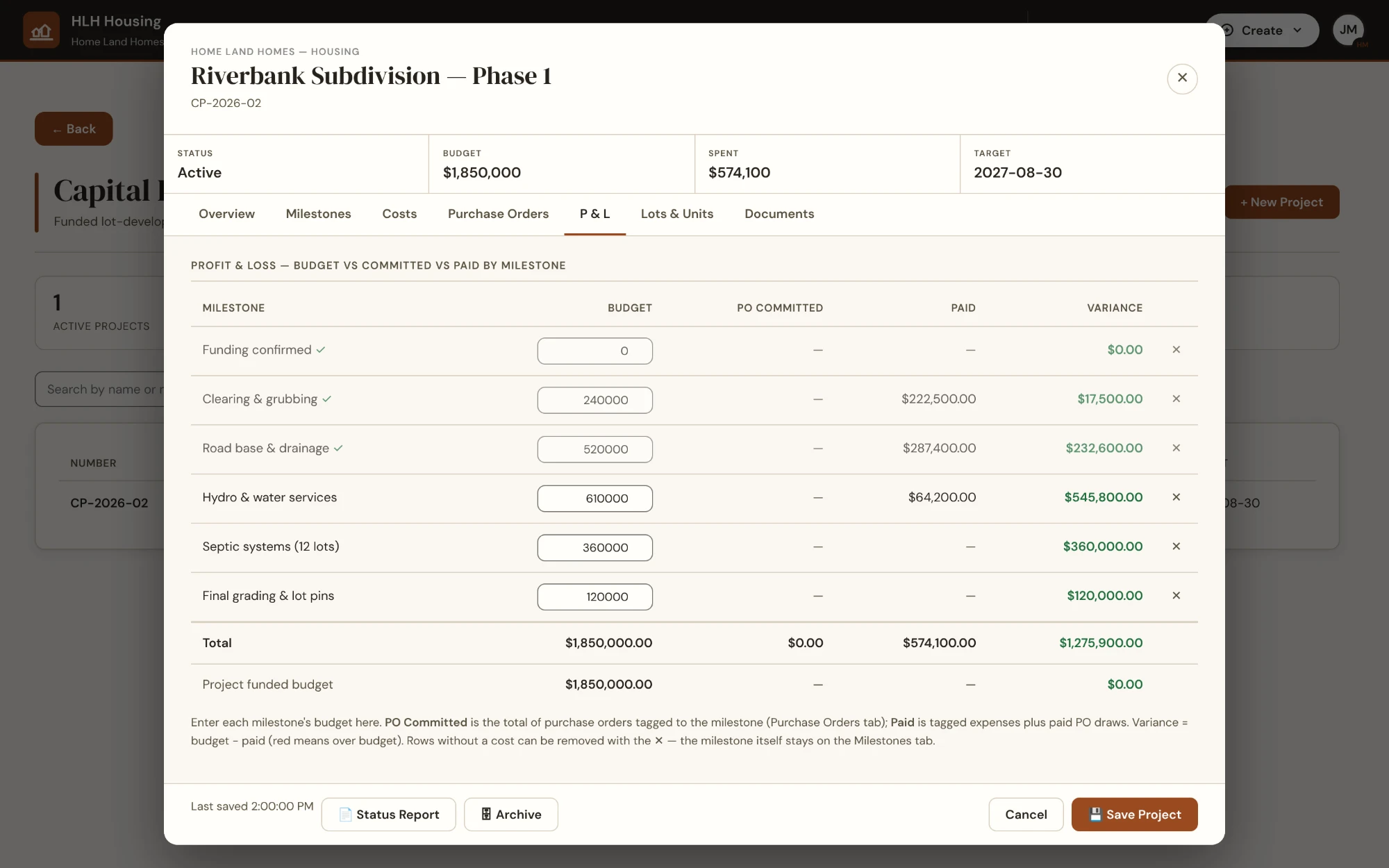This screenshot has height=868, width=1389.
Task: Switch to the Overview tab
Action: pos(226,214)
